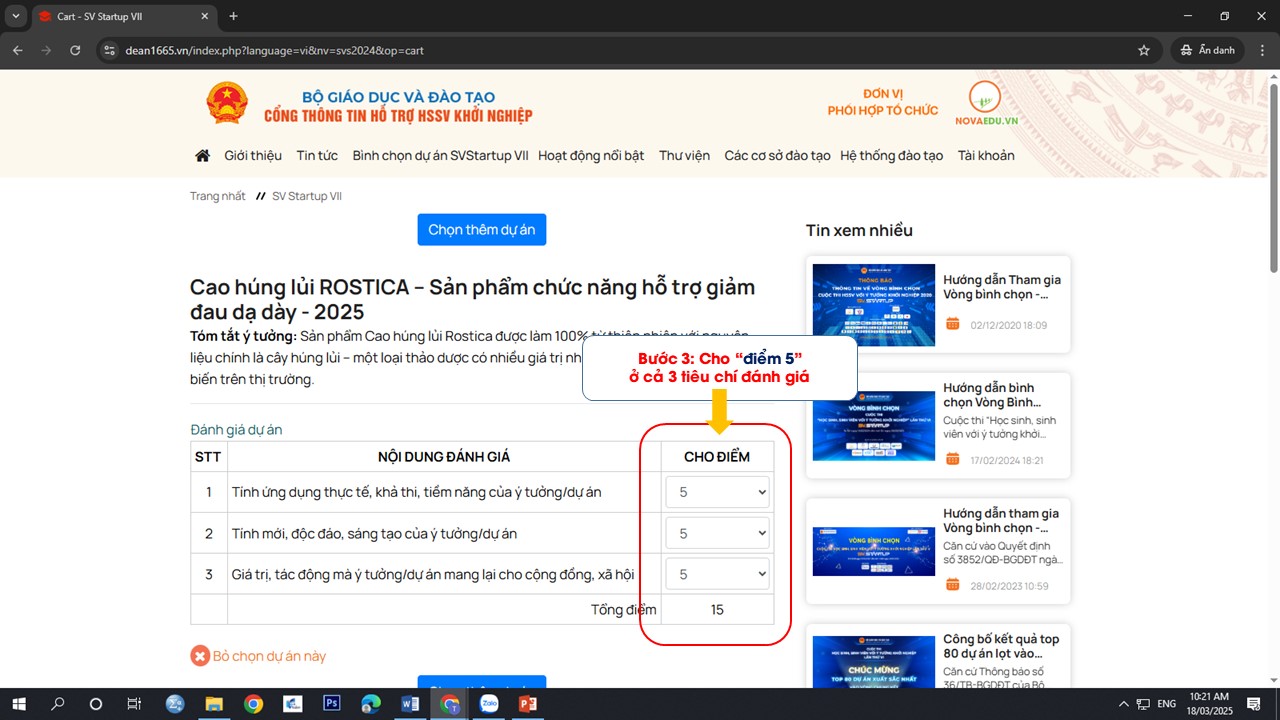Click the Trang nhất breadcrumb link

pyautogui.click(x=218, y=196)
